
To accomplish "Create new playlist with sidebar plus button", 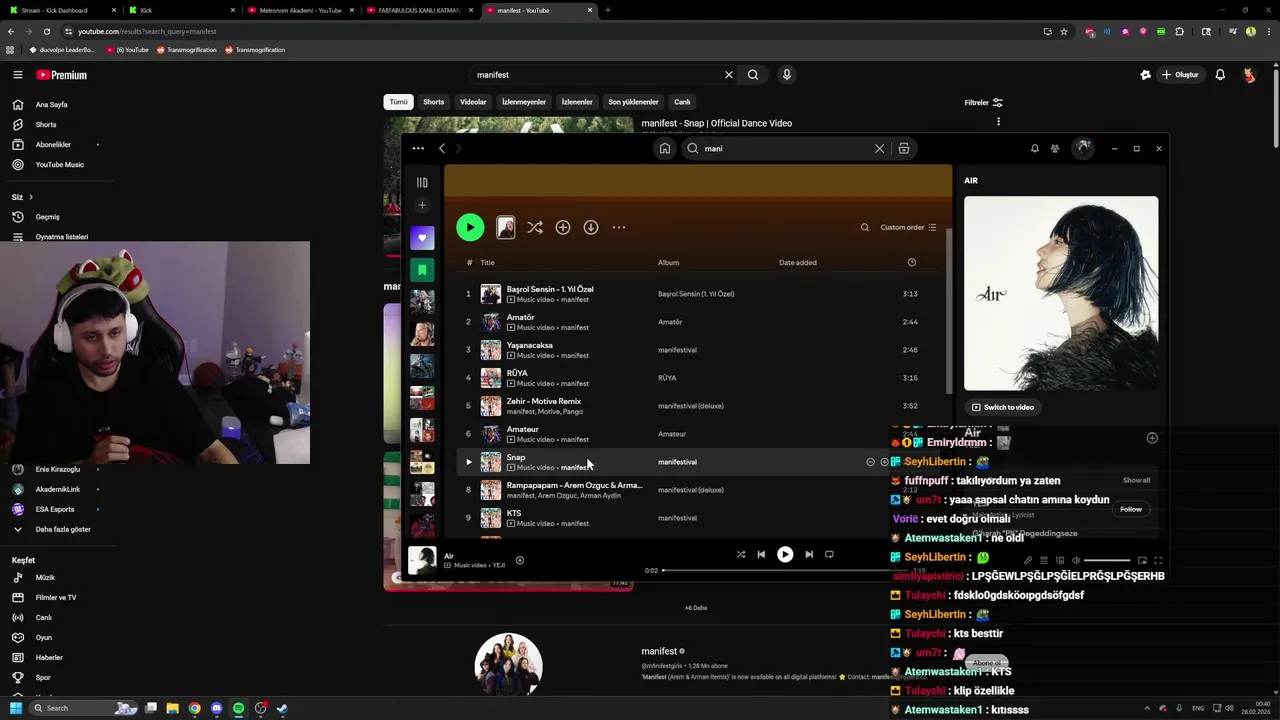I will pos(422,205).
